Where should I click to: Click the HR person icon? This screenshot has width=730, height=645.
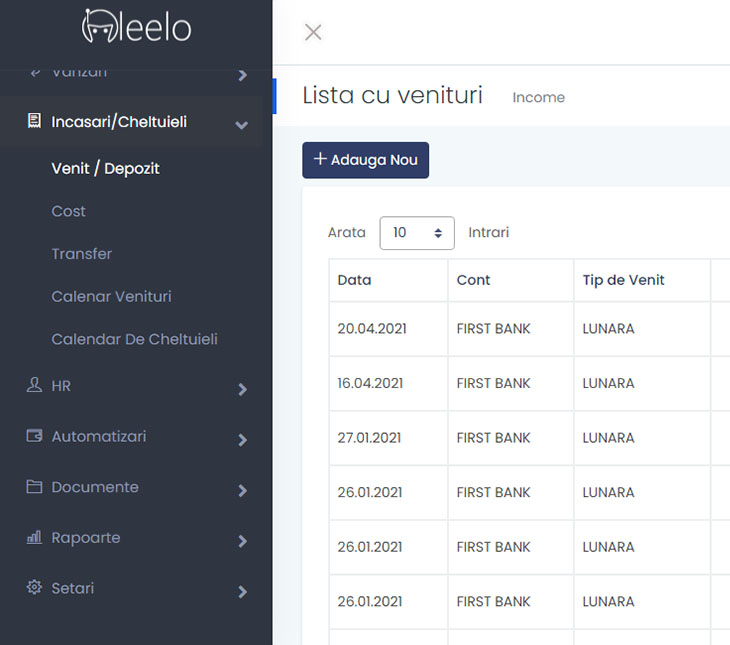(x=34, y=385)
